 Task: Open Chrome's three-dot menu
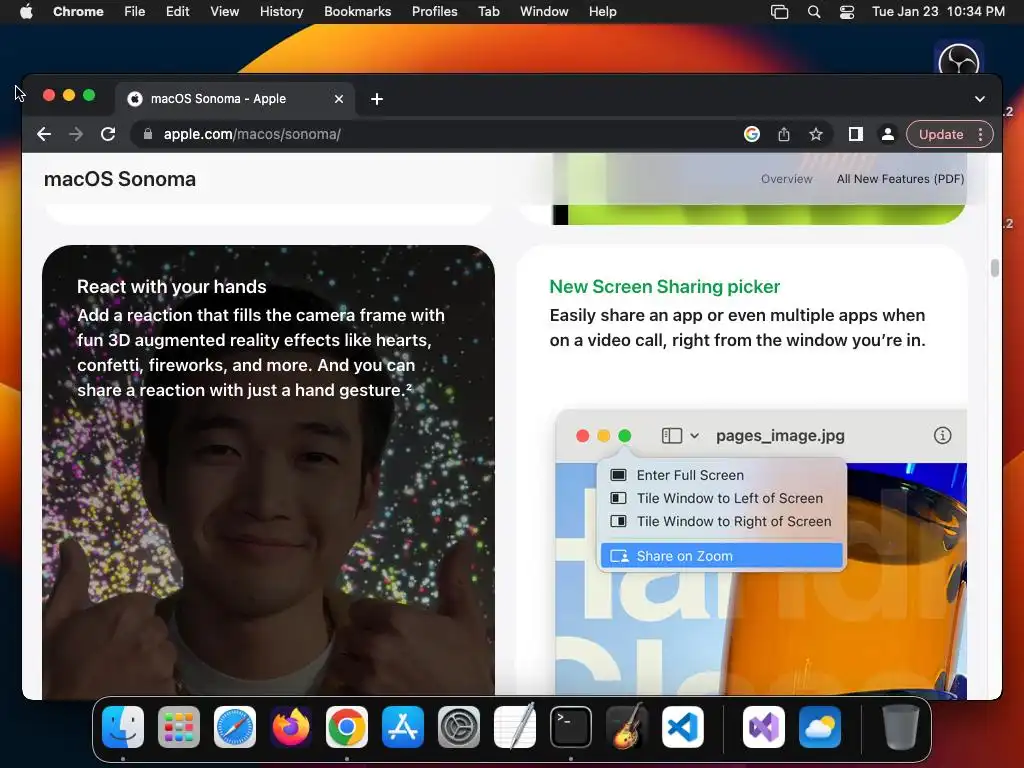click(980, 134)
